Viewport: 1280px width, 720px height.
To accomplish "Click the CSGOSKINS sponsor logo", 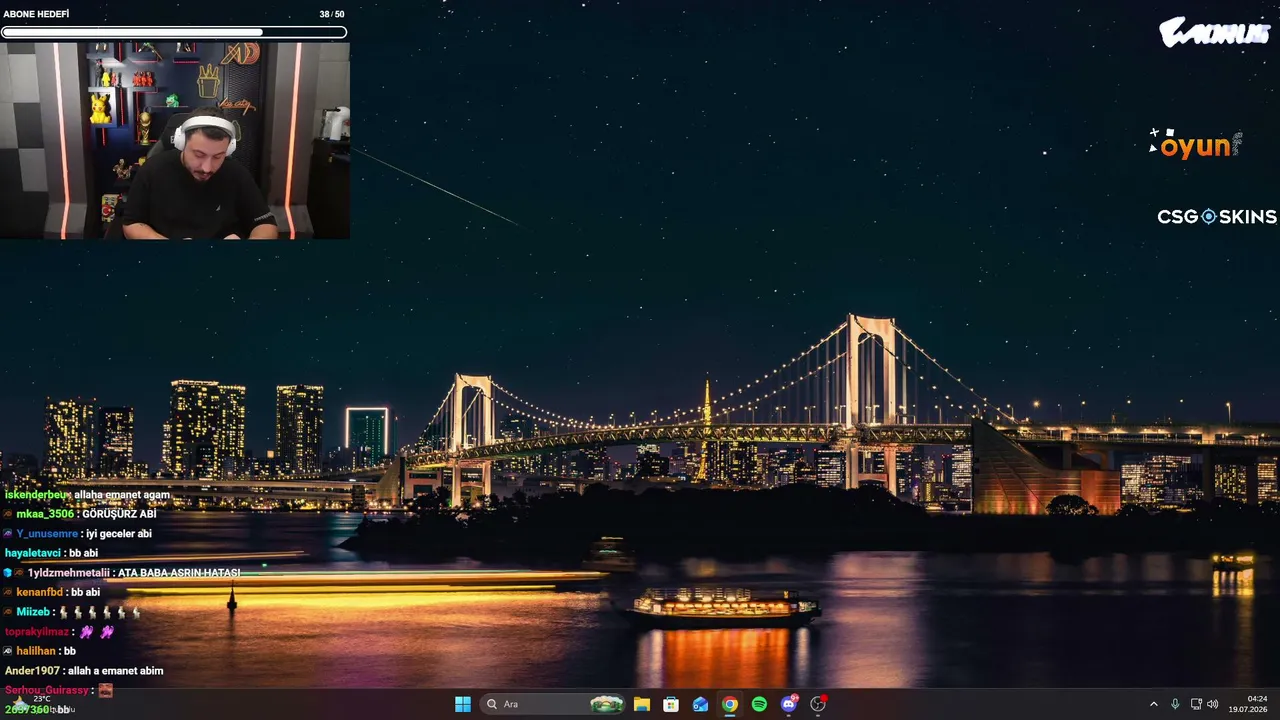I will click(x=1217, y=217).
